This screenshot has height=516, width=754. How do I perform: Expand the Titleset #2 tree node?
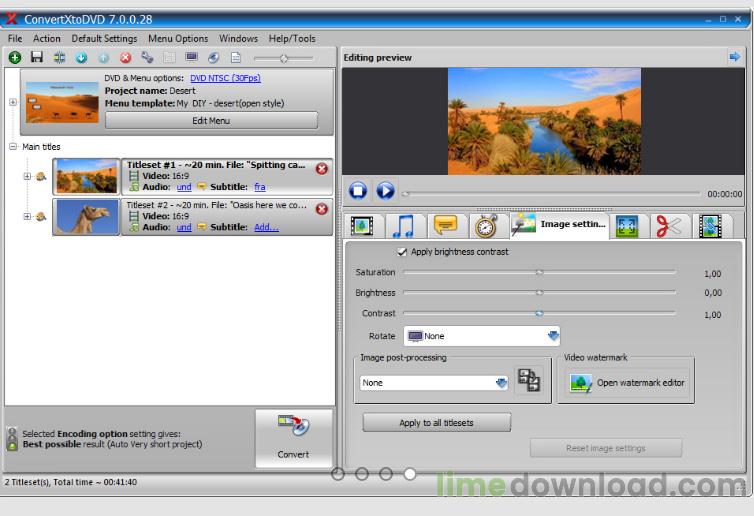tap(27, 217)
